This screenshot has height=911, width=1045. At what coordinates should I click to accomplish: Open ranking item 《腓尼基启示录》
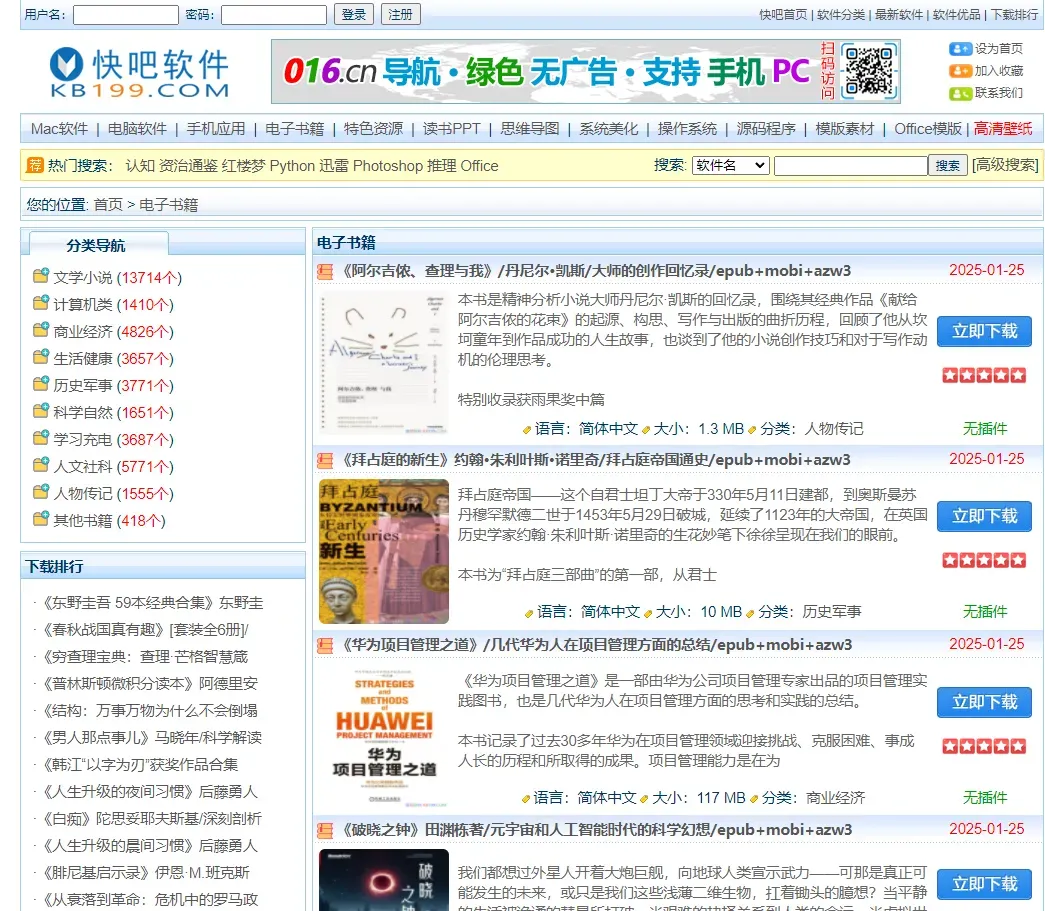click(145, 872)
